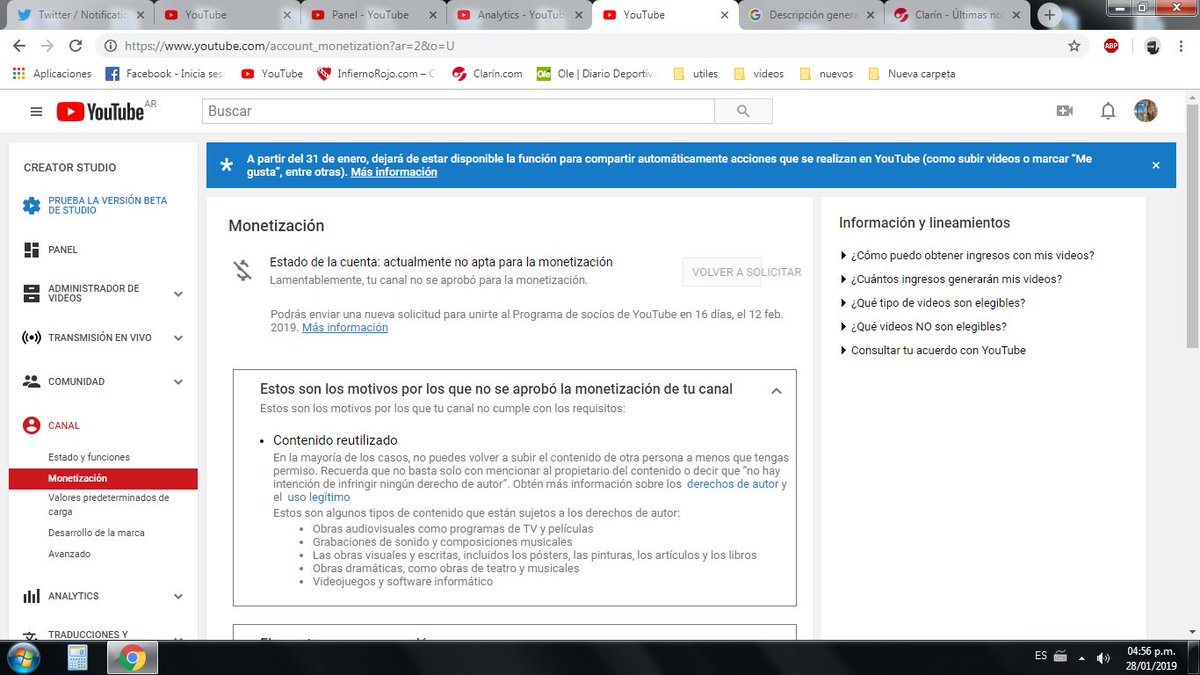
Task: Click the YouTube logo in header
Action: (100, 111)
